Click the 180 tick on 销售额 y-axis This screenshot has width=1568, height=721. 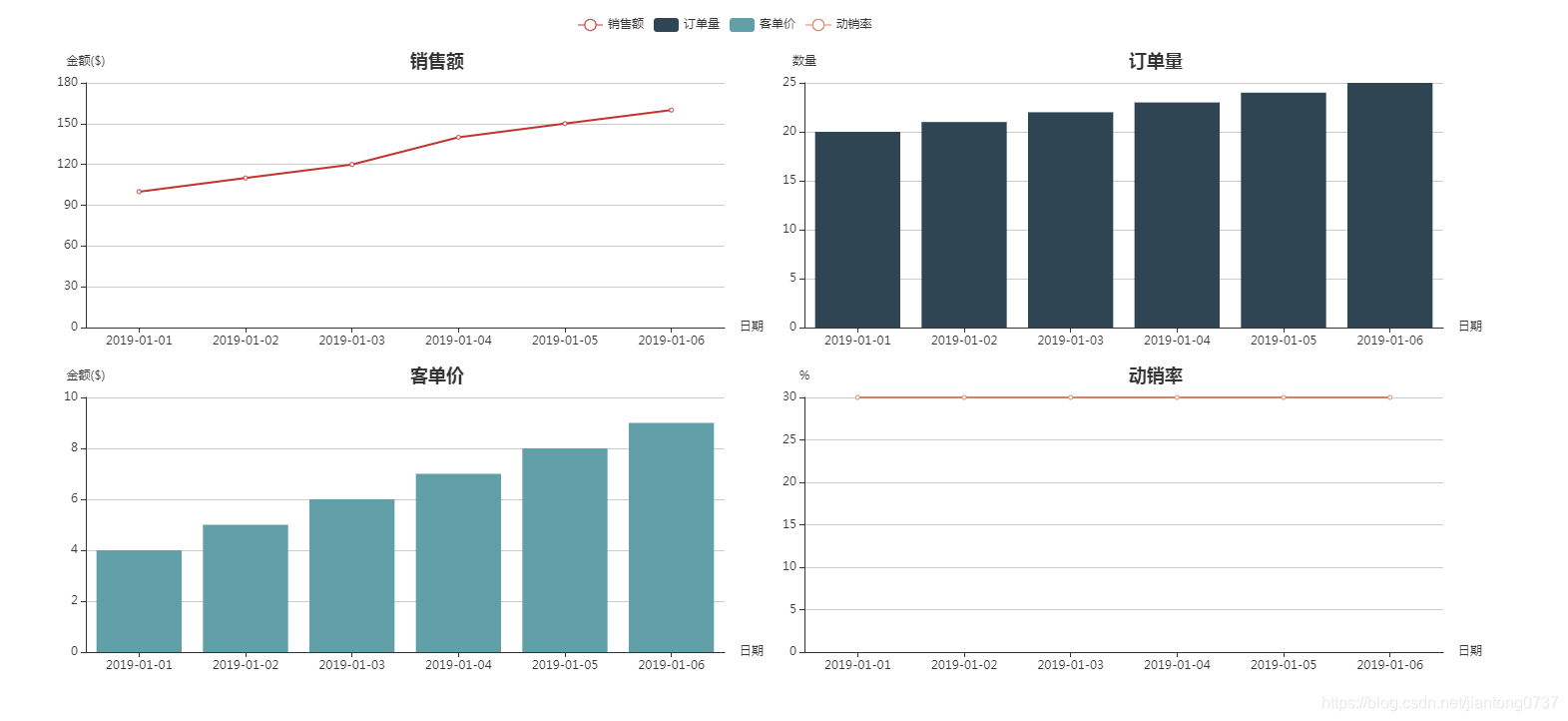pyautogui.click(x=67, y=83)
